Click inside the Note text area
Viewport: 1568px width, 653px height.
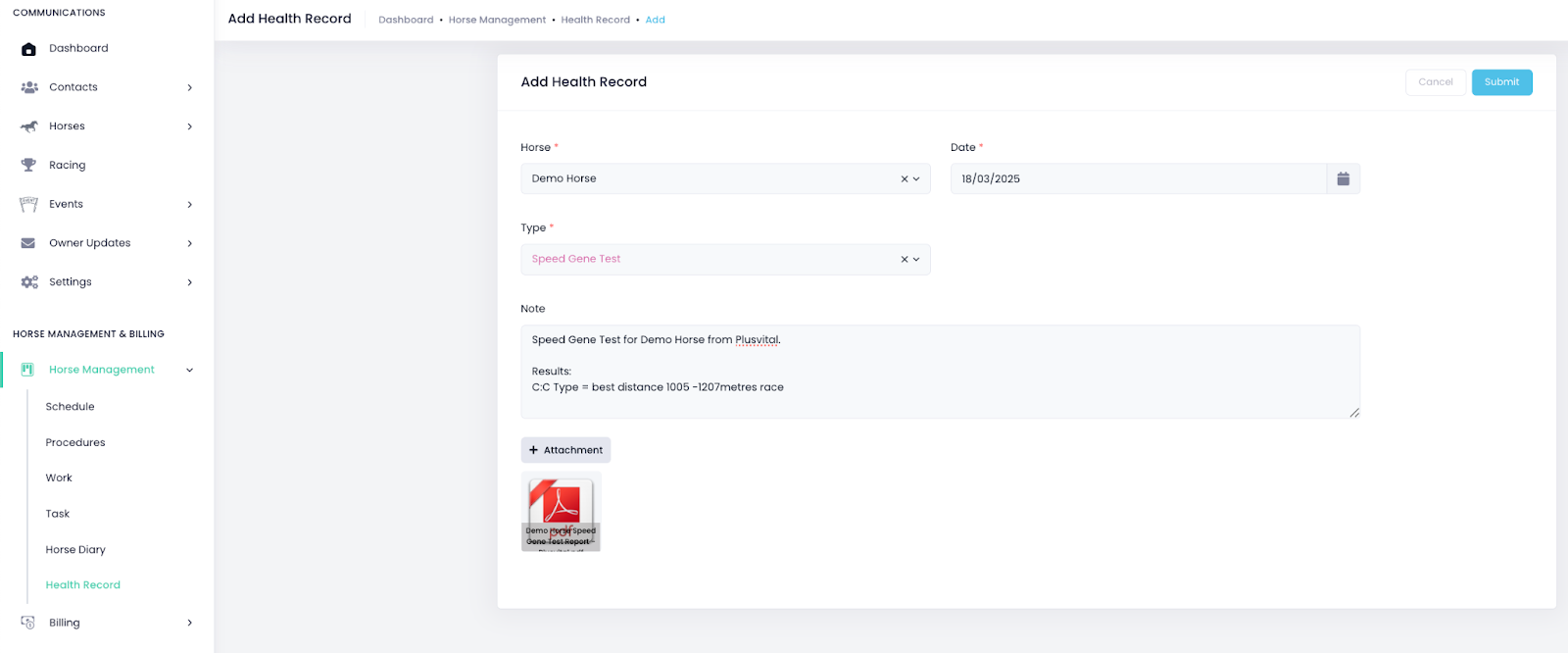coord(939,372)
